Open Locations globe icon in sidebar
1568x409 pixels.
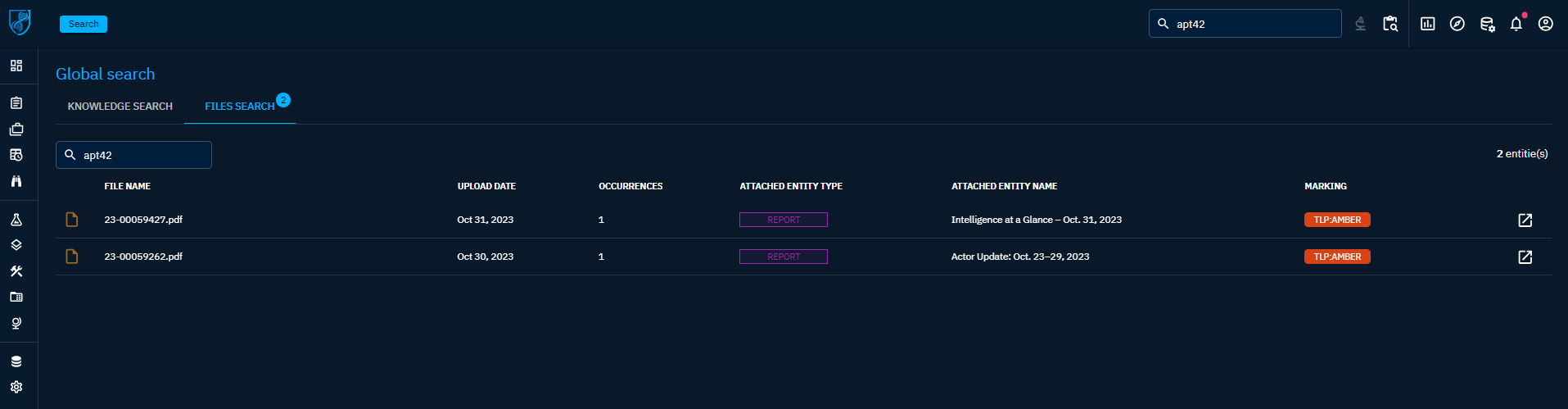click(16, 323)
